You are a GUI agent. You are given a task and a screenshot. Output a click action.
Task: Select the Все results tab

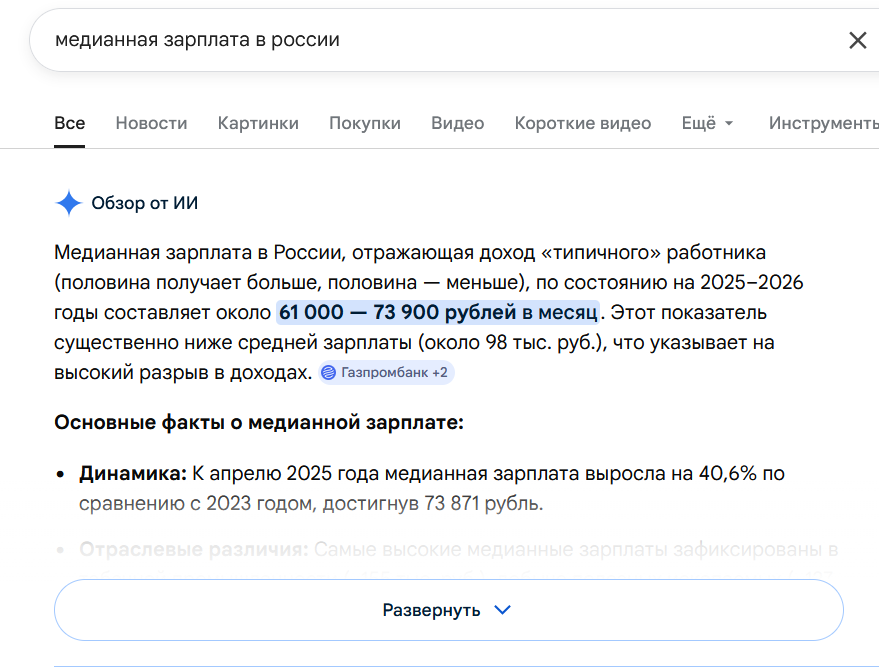(70, 123)
